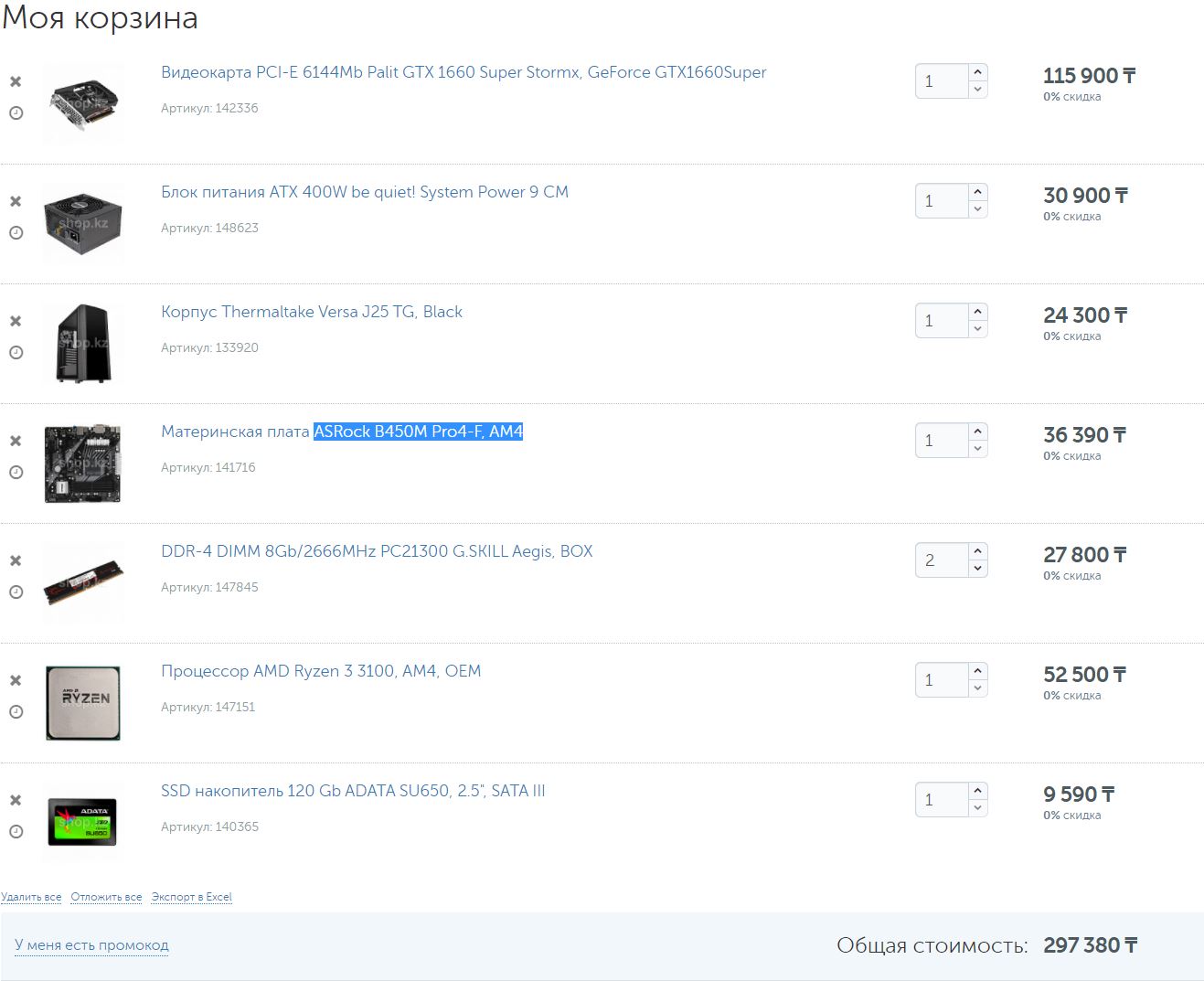Click the Thermaltake case thumbnail image

tap(83, 343)
